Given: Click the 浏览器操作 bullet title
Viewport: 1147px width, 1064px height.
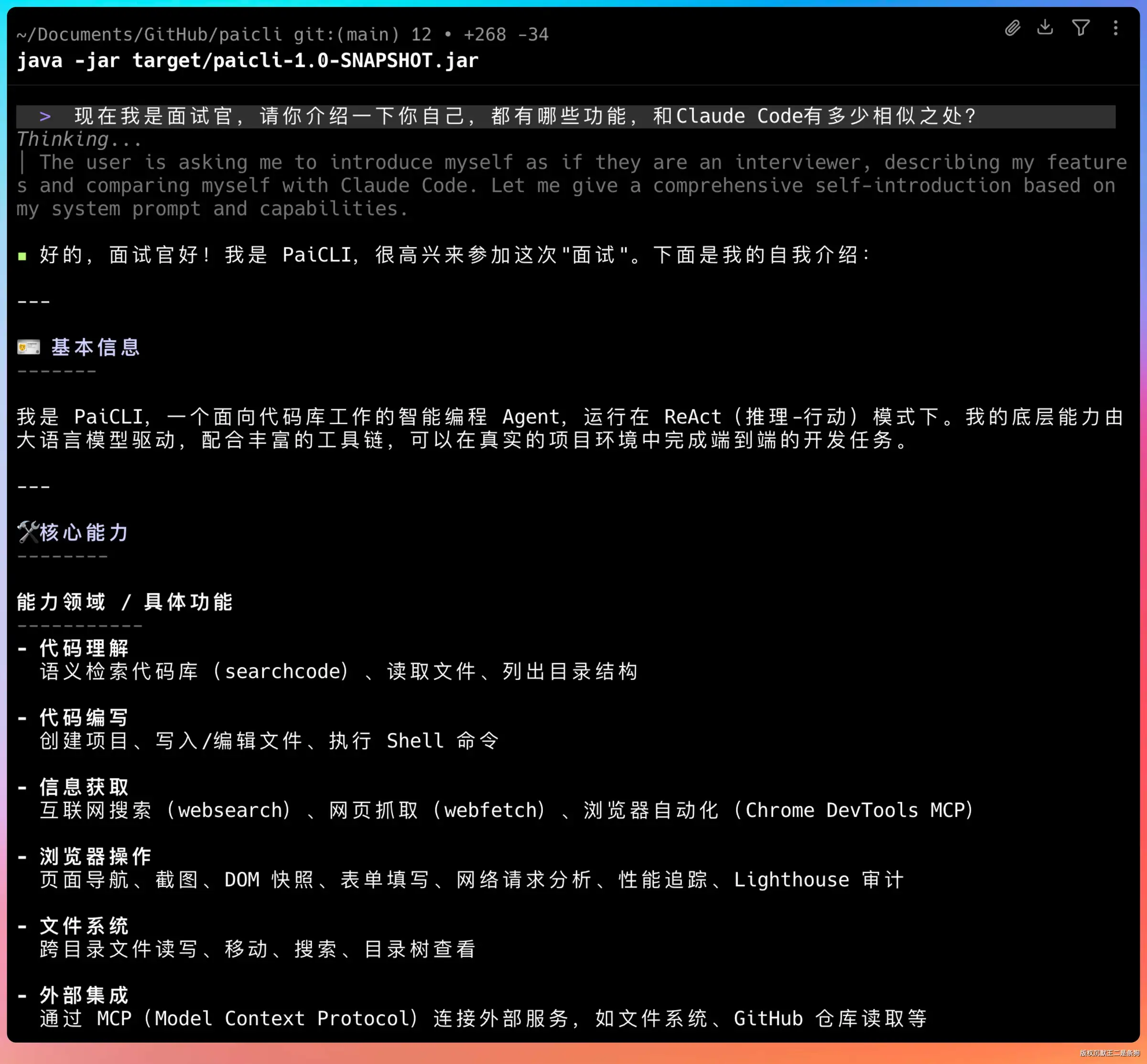Looking at the screenshot, I should (96, 856).
